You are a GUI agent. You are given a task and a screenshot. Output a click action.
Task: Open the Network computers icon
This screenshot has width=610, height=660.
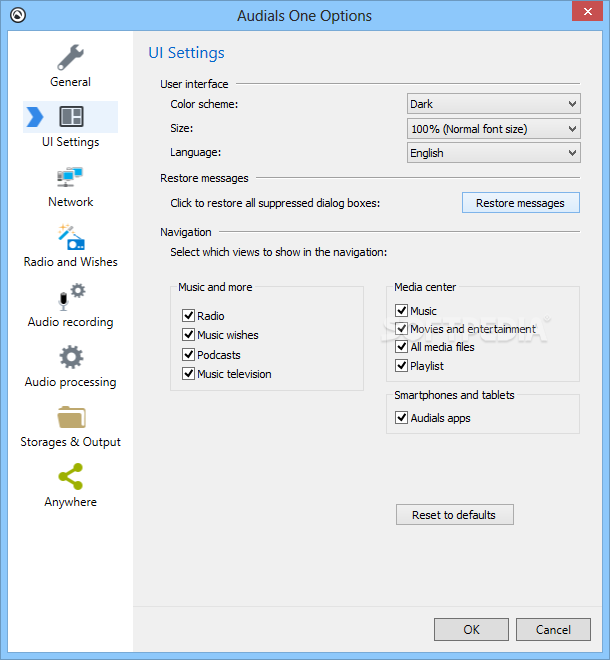(71, 178)
